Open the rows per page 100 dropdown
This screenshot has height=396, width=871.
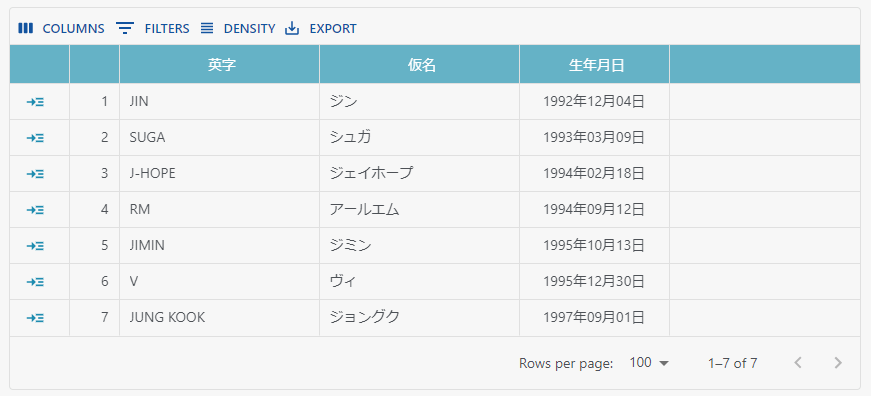tap(649, 363)
